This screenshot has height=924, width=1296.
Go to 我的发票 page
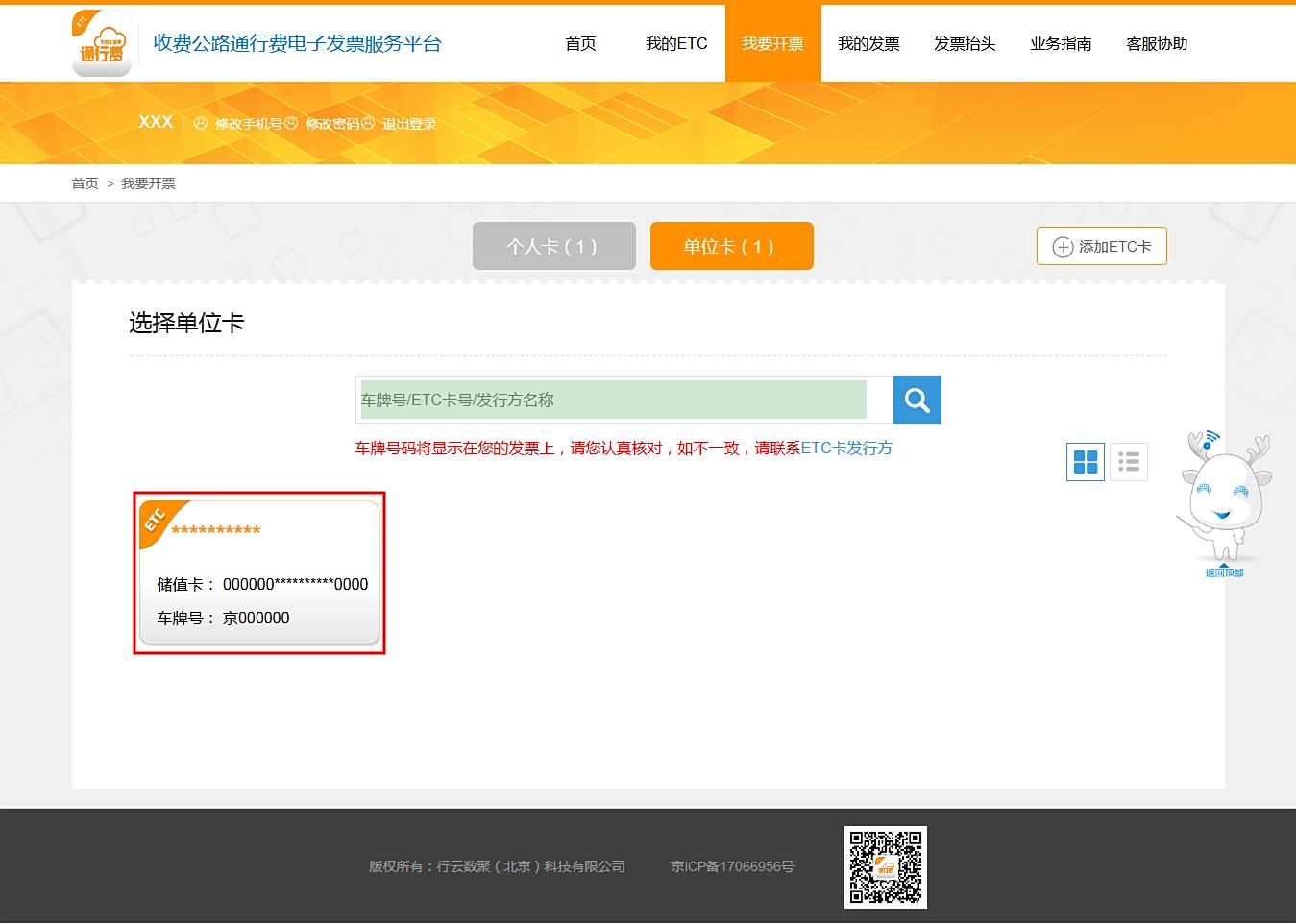point(868,44)
